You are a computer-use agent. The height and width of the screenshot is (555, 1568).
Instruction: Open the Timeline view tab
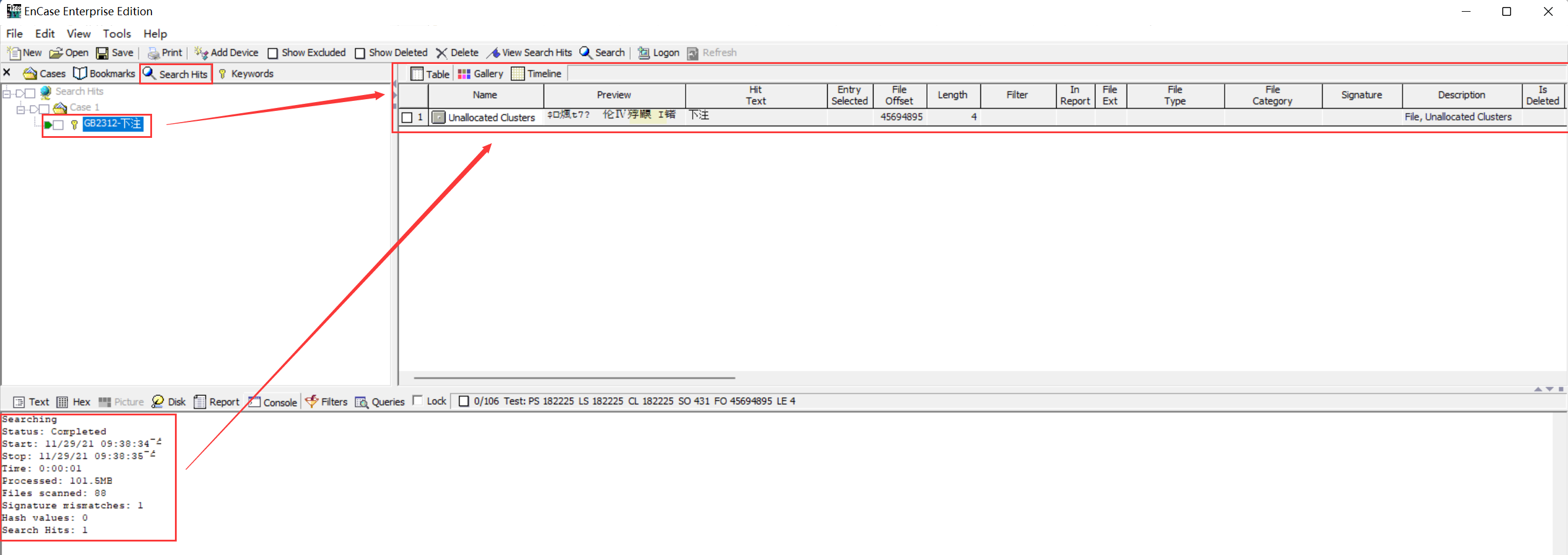(x=536, y=74)
